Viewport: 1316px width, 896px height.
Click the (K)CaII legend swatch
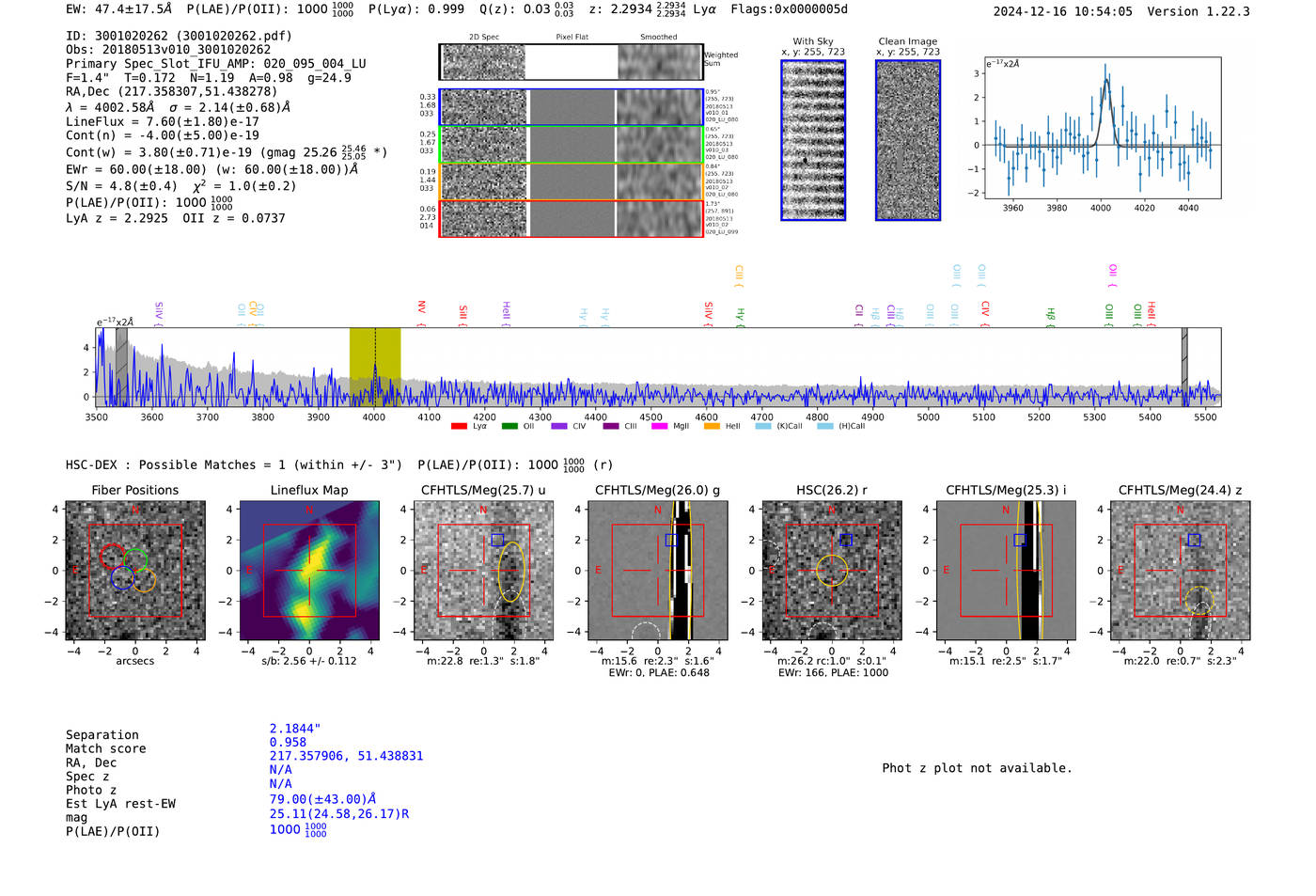tap(762, 427)
